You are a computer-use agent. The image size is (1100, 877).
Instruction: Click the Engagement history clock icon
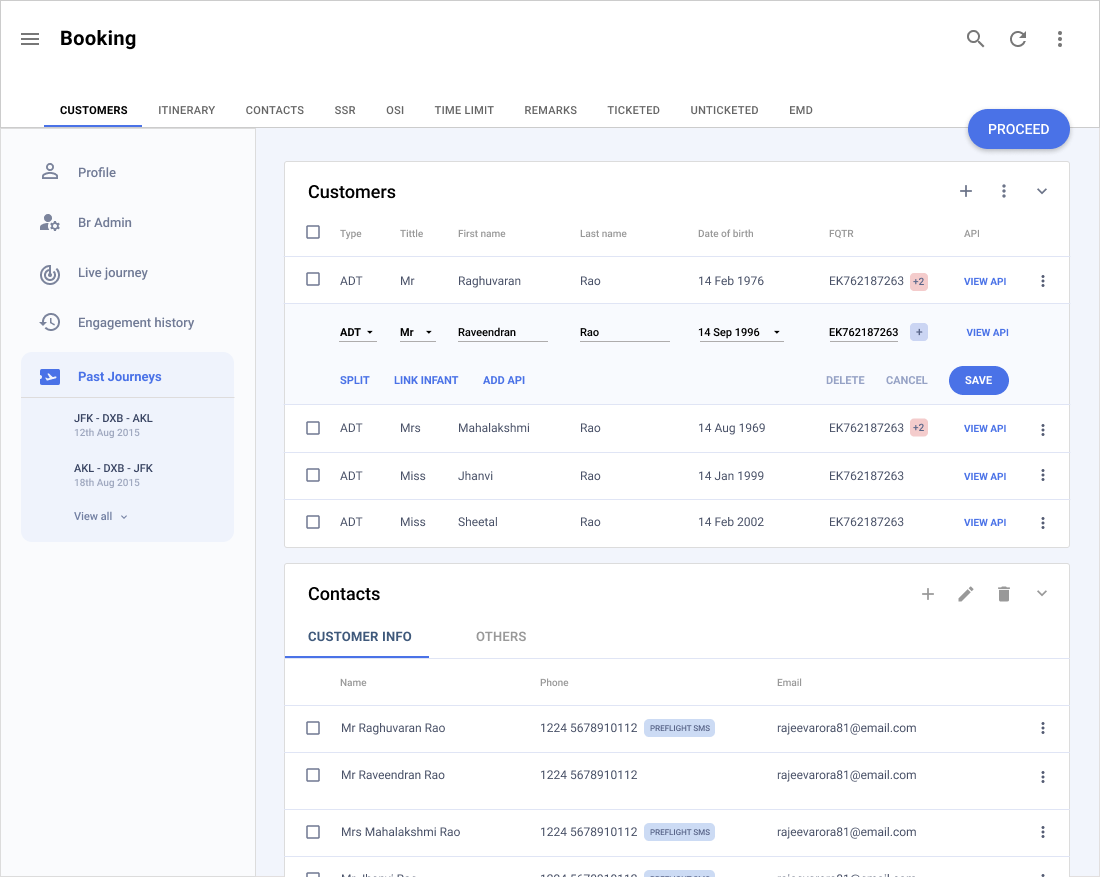click(x=50, y=323)
